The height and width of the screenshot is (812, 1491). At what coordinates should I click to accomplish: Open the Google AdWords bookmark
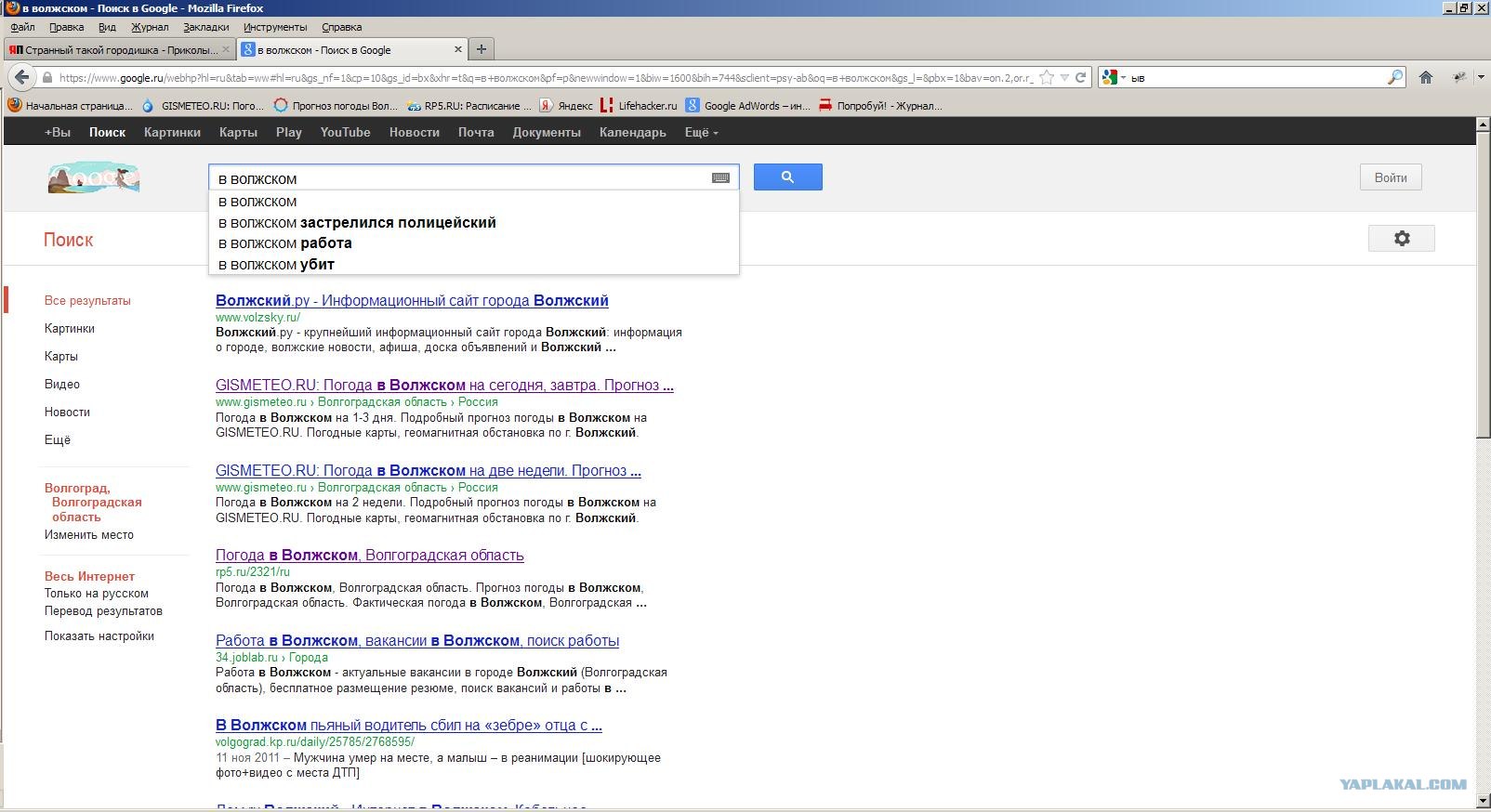(748, 106)
